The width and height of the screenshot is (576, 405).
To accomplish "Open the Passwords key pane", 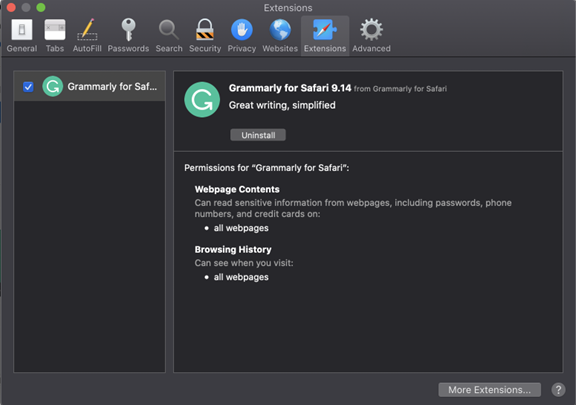I will point(128,36).
